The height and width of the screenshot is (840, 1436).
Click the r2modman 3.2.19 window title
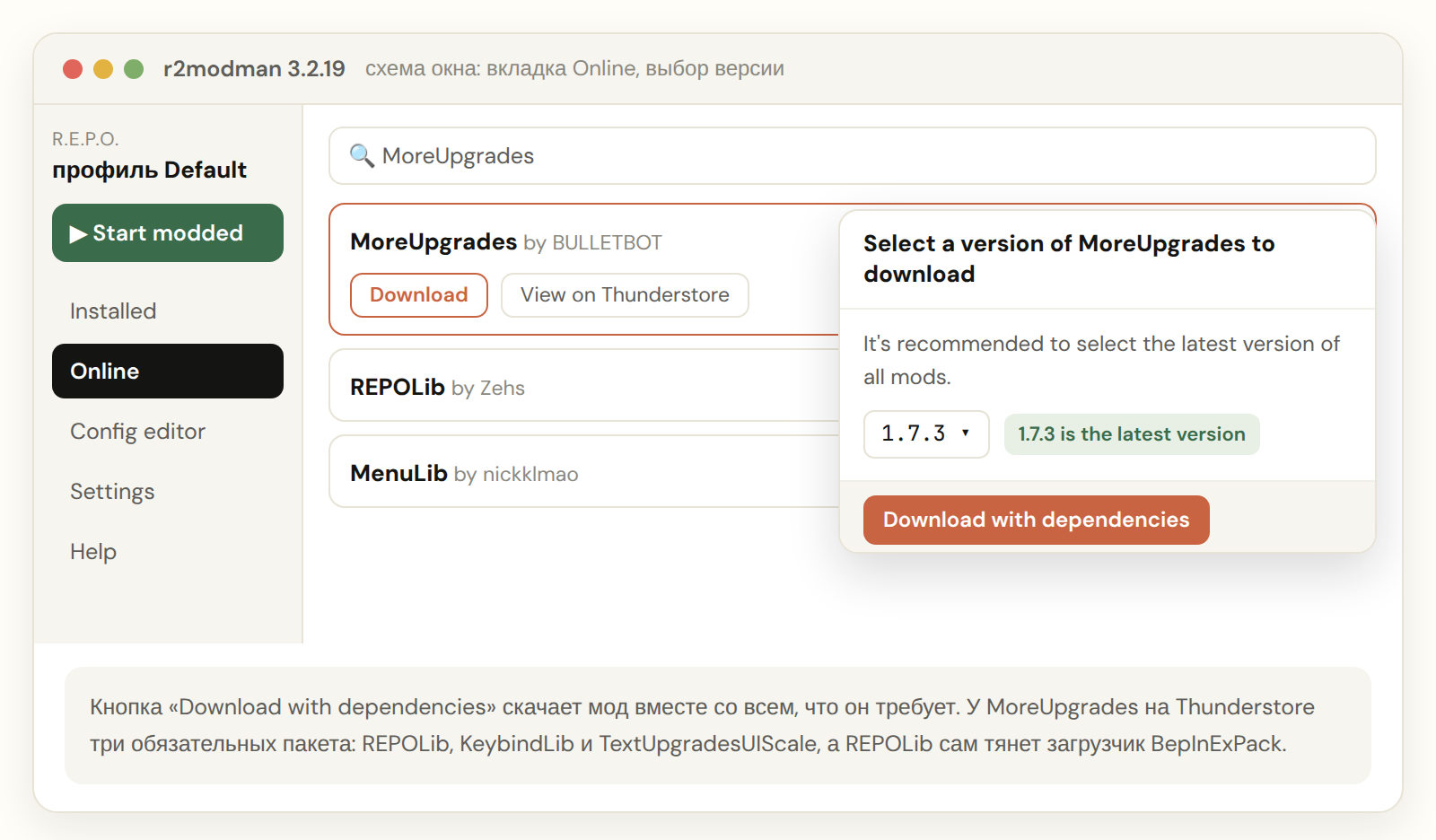click(x=254, y=69)
